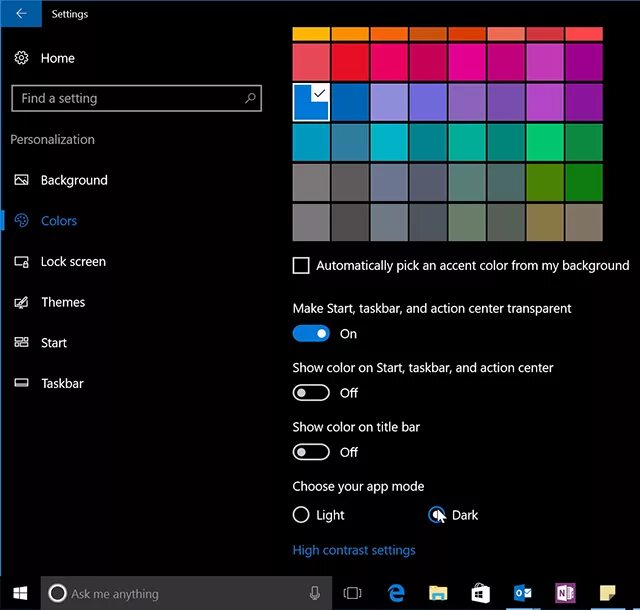Pick the selected blue accent swatch with checkmark
Screen dimensions: 640x610
(311, 102)
